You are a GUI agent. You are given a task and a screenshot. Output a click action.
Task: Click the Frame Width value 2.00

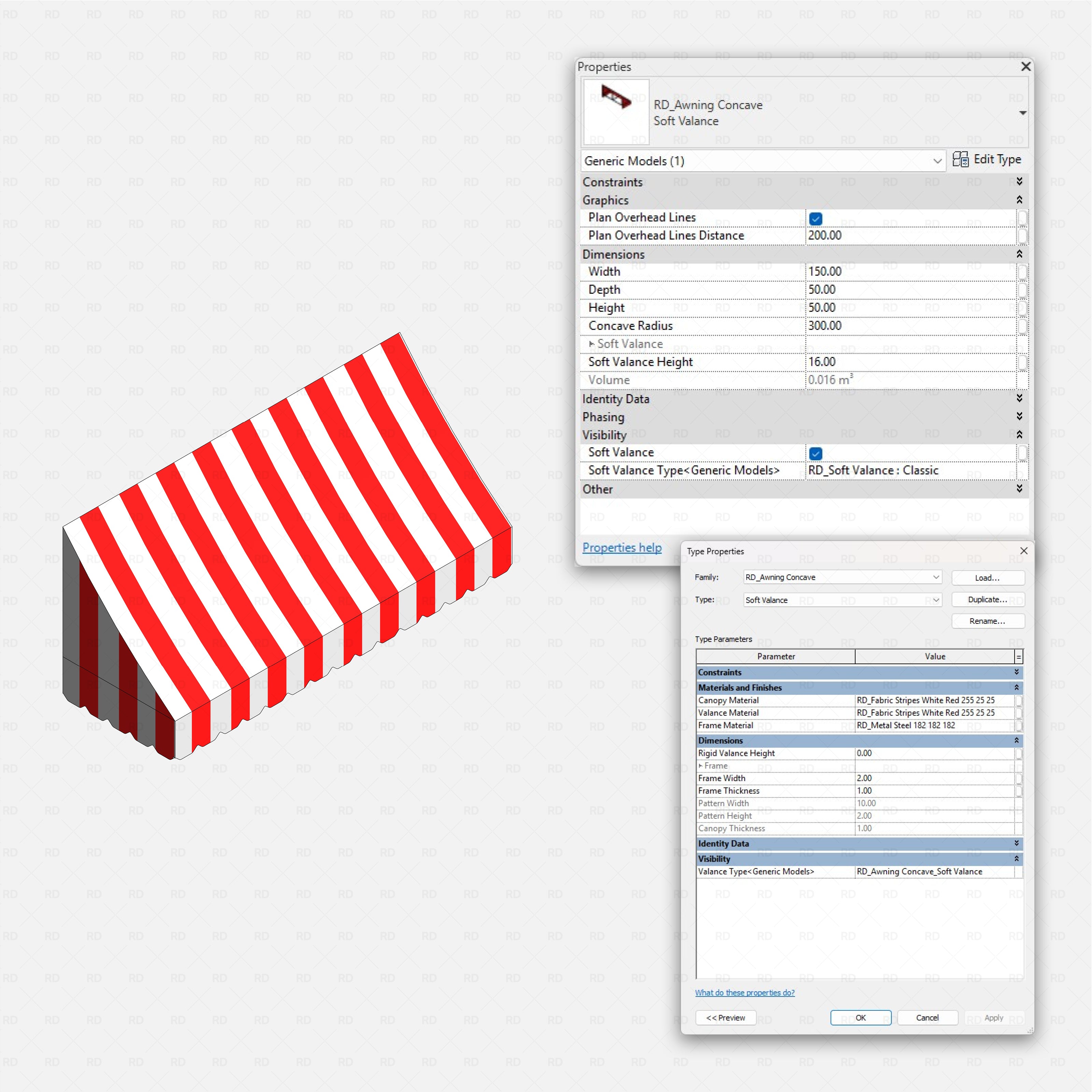[935, 778]
